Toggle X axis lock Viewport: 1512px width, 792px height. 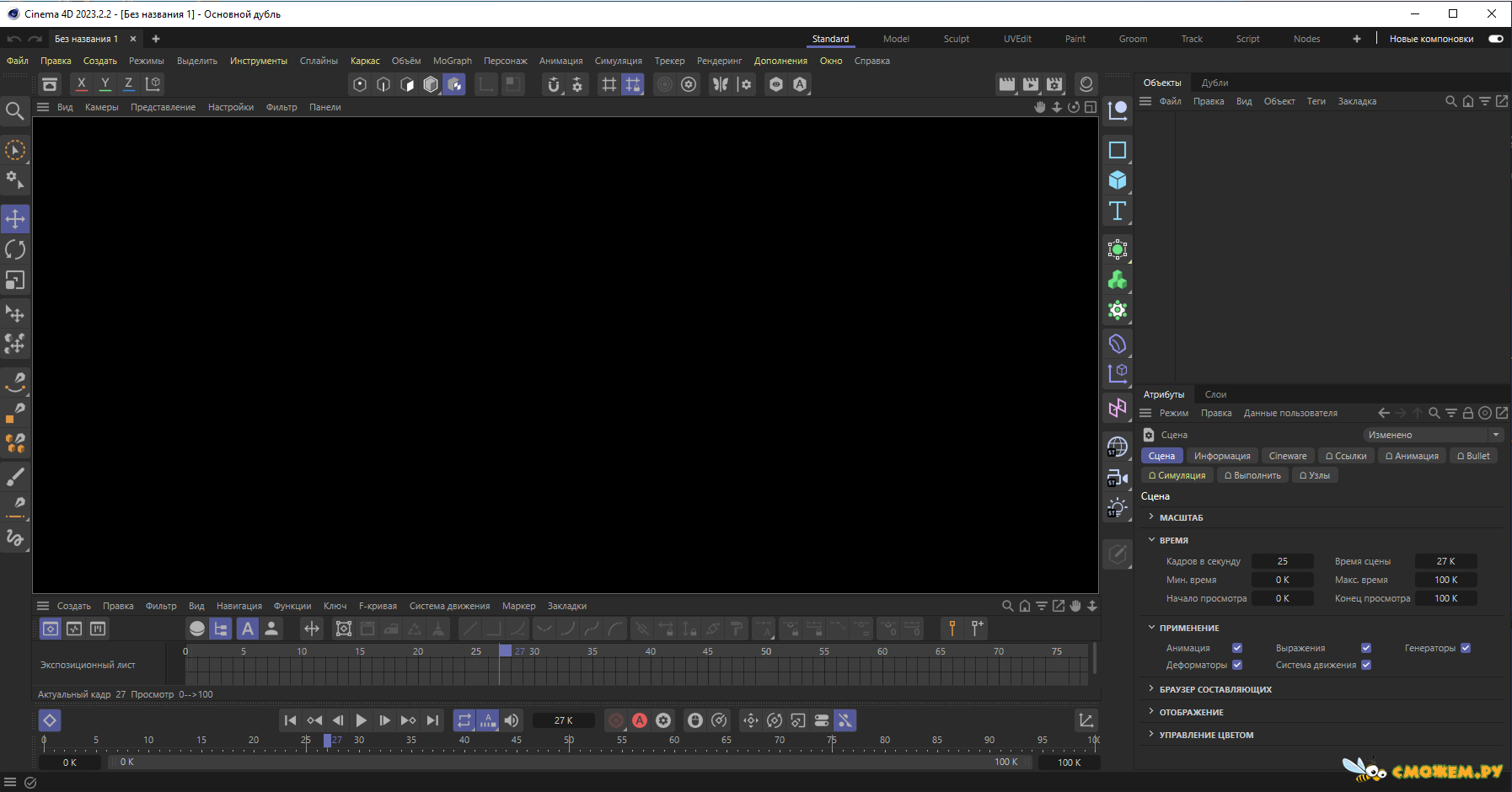point(81,83)
